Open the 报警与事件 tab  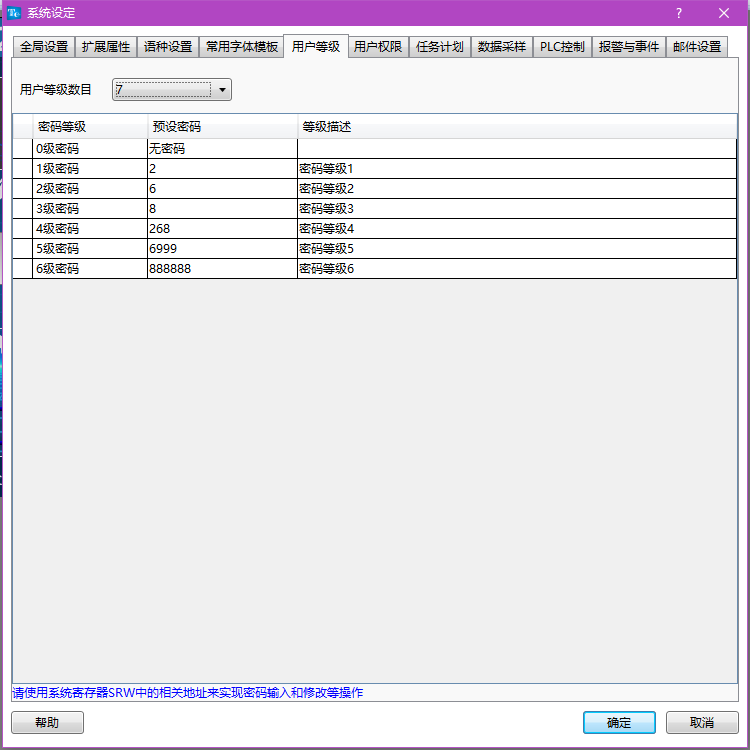(x=629, y=47)
